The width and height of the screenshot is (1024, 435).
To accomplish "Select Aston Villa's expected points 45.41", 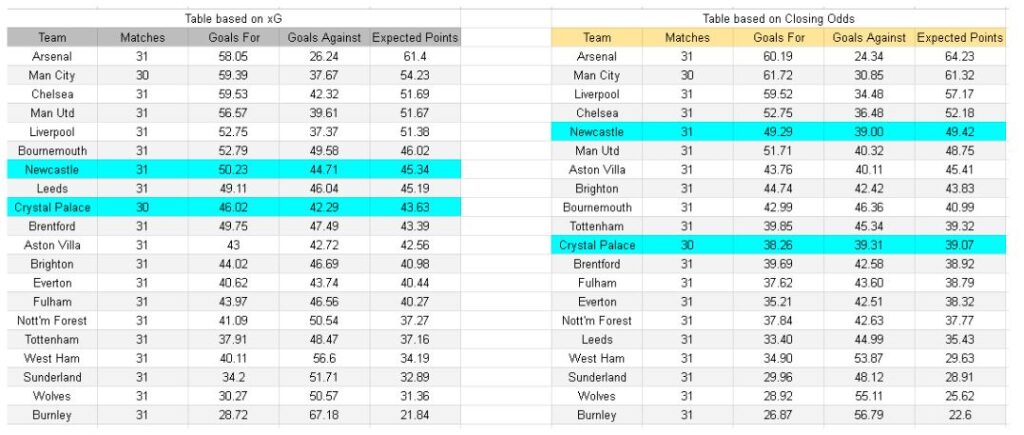I will pyautogui.click(x=959, y=170).
